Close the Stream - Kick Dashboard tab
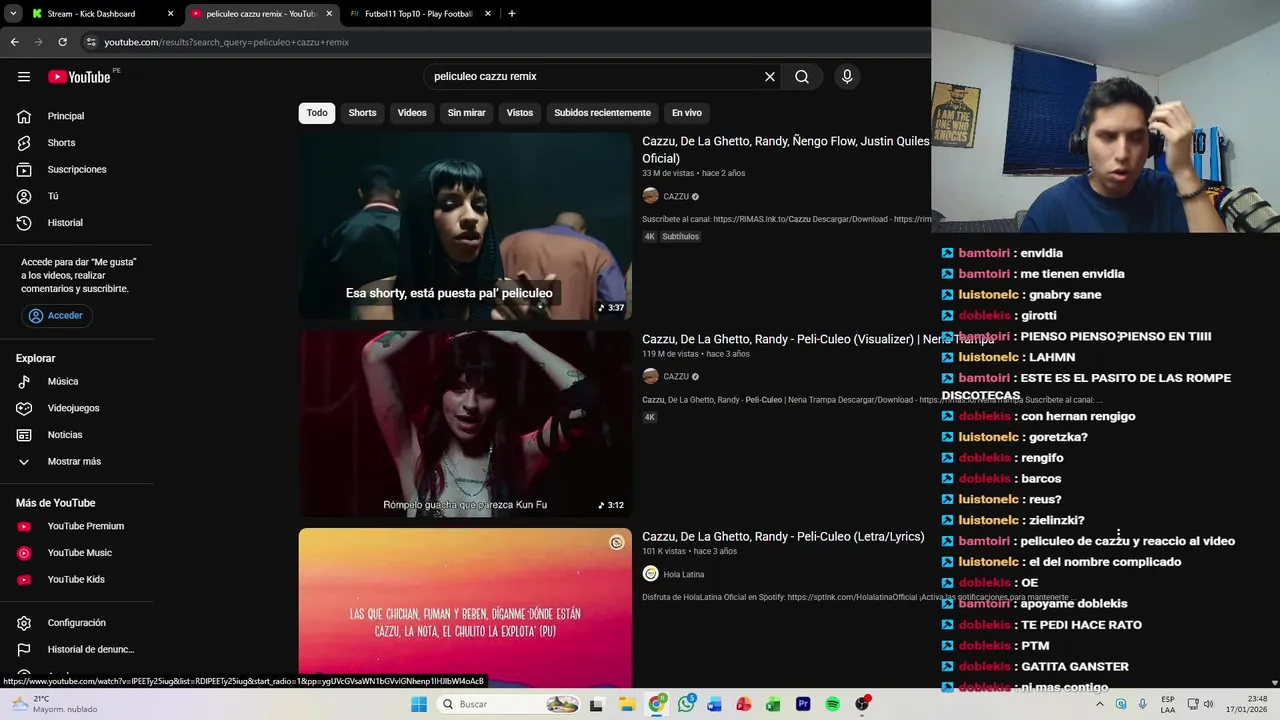The width and height of the screenshot is (1280, 720). (x=170, y=14)
